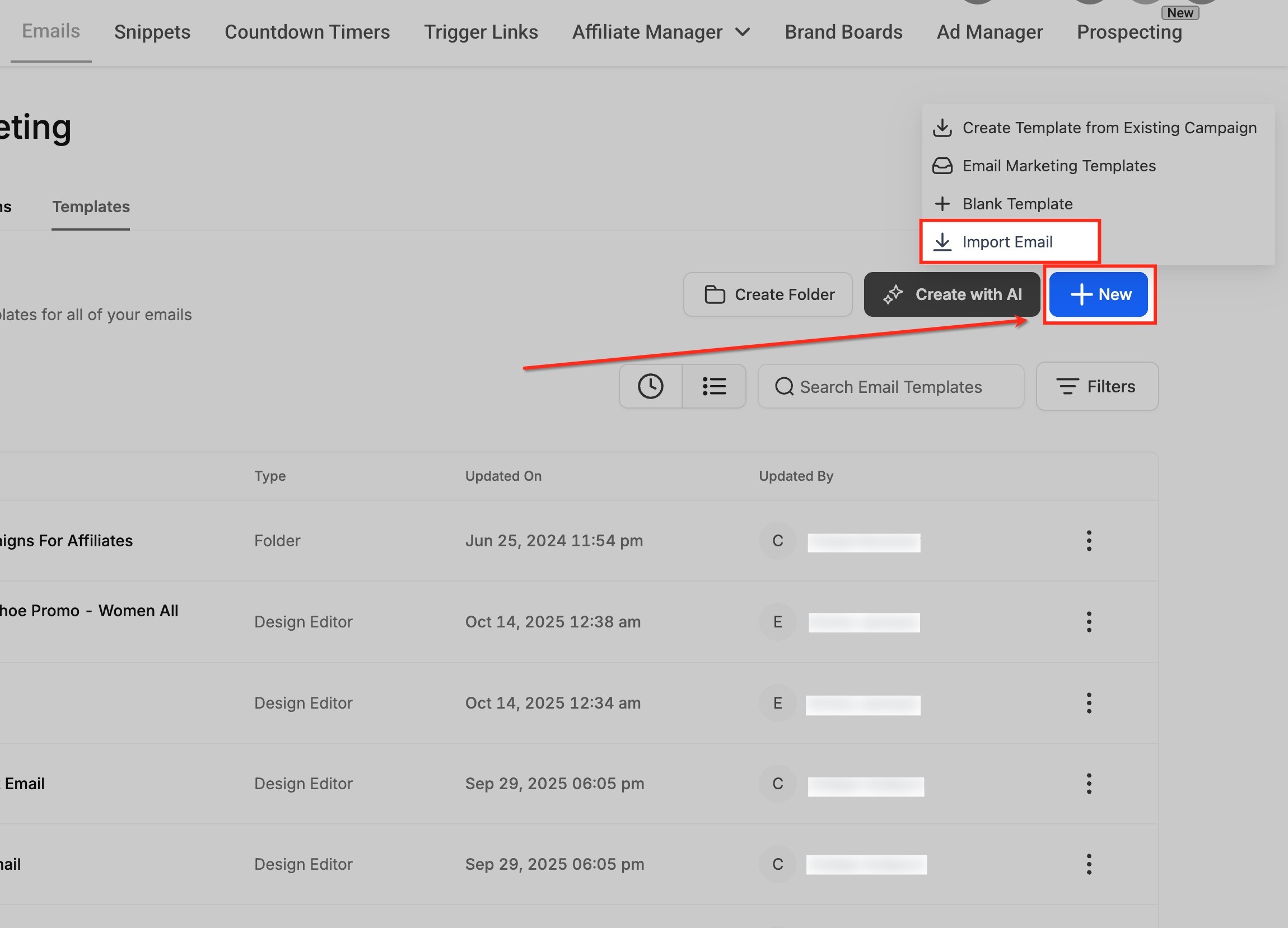Switch to the Templates tab

pyautogui.click(x=91, y=207)
